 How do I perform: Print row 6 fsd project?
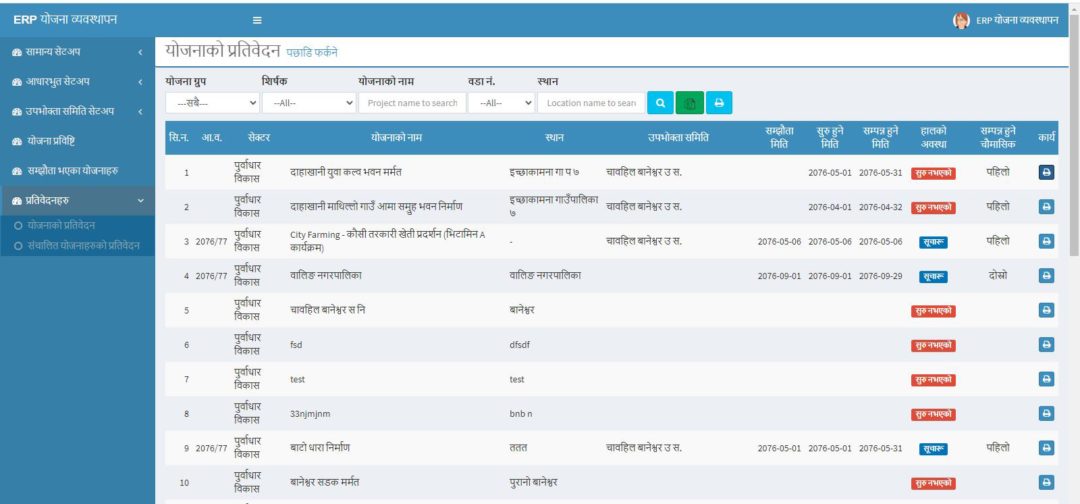[1046, 344]
